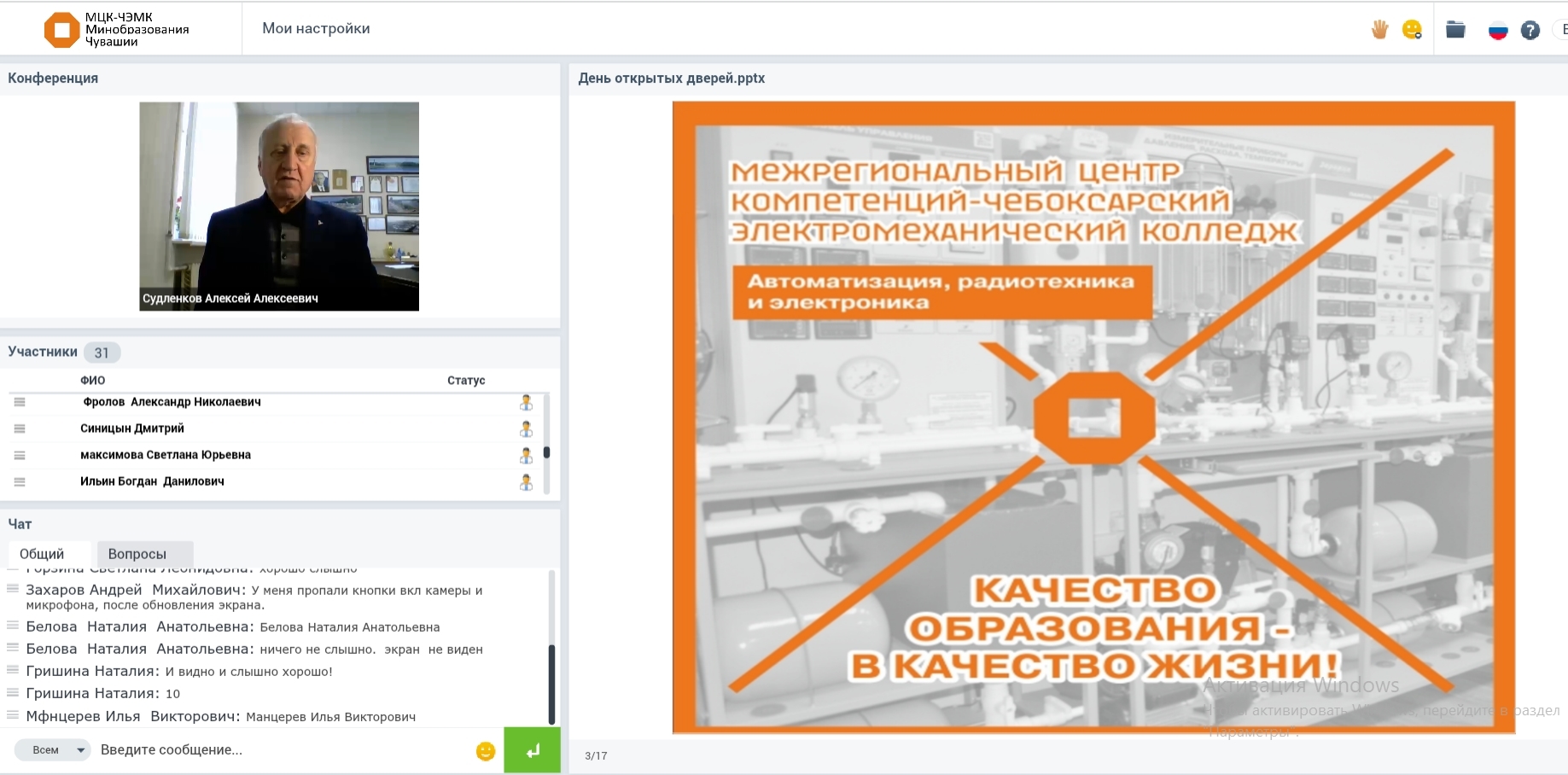Select participant Синицын Дмитрий
This screenshot has height=775, width=1568.
click(132, 428)
